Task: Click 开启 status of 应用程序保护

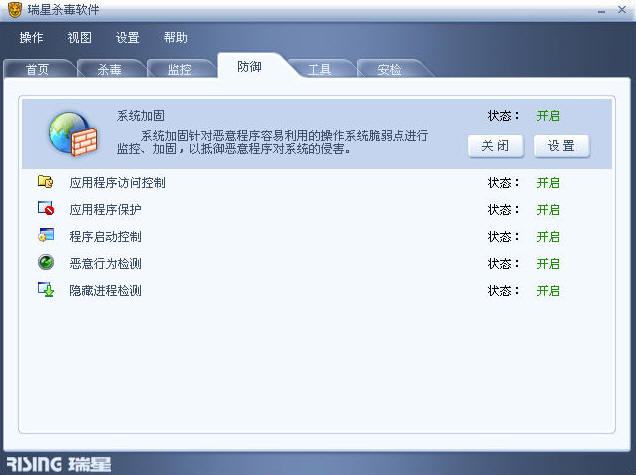Action: 548,210
